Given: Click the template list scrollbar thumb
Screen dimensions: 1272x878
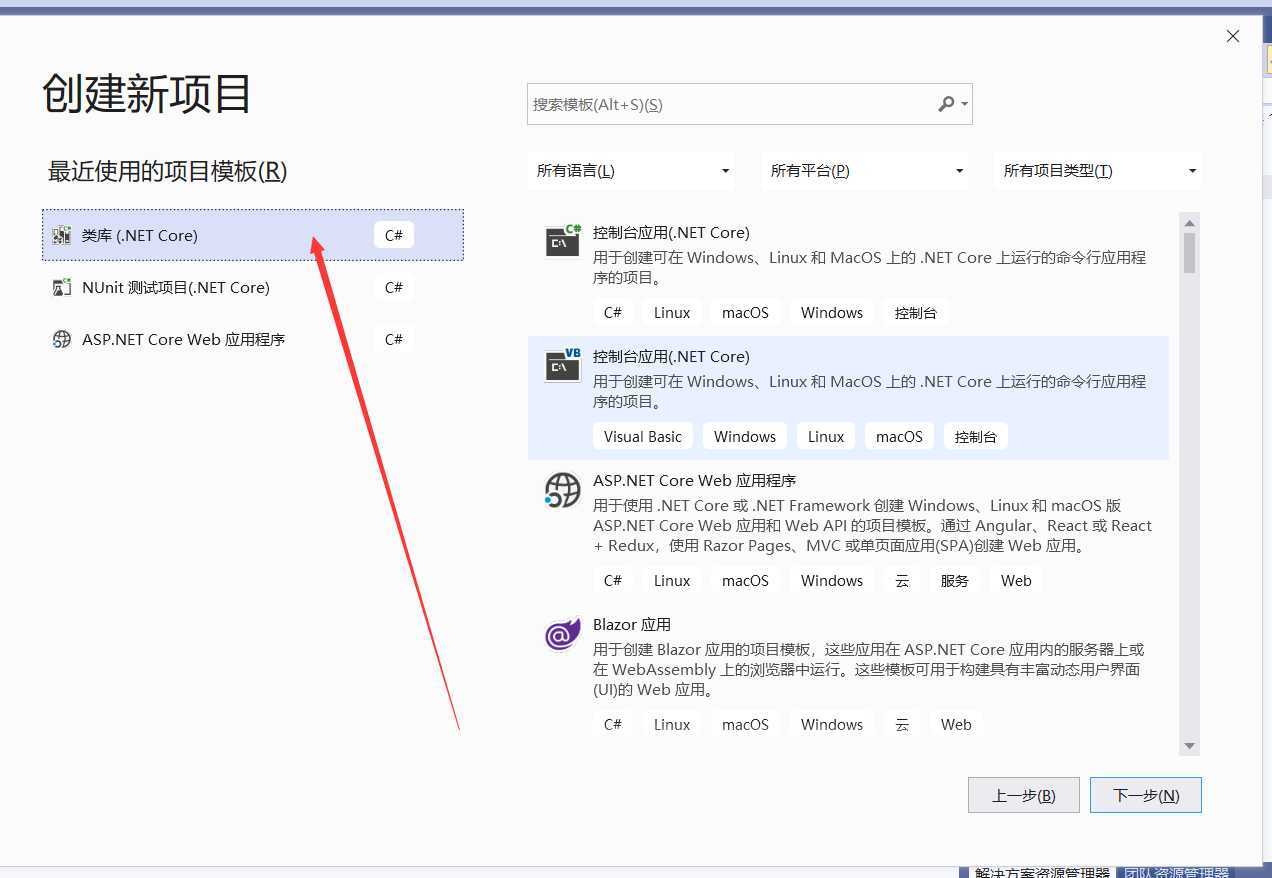Looking at the screenshot, I should (x=1189, y=252).
